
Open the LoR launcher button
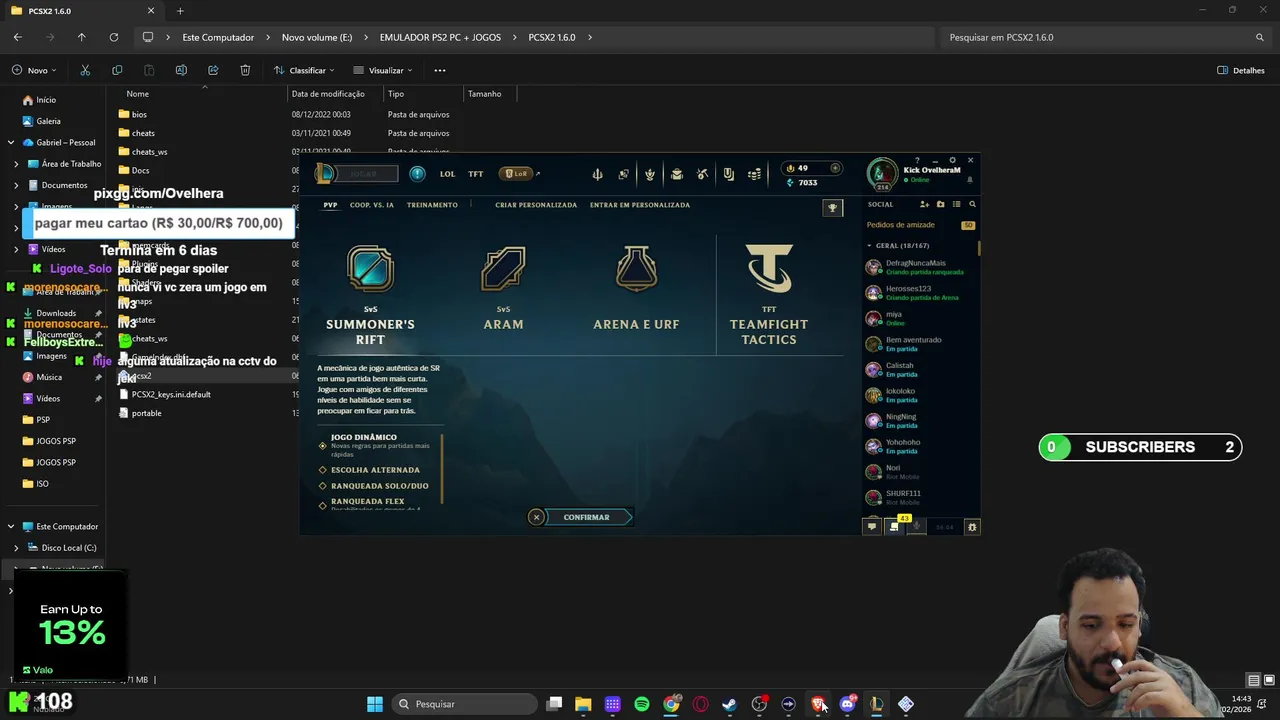click(516, 174)
